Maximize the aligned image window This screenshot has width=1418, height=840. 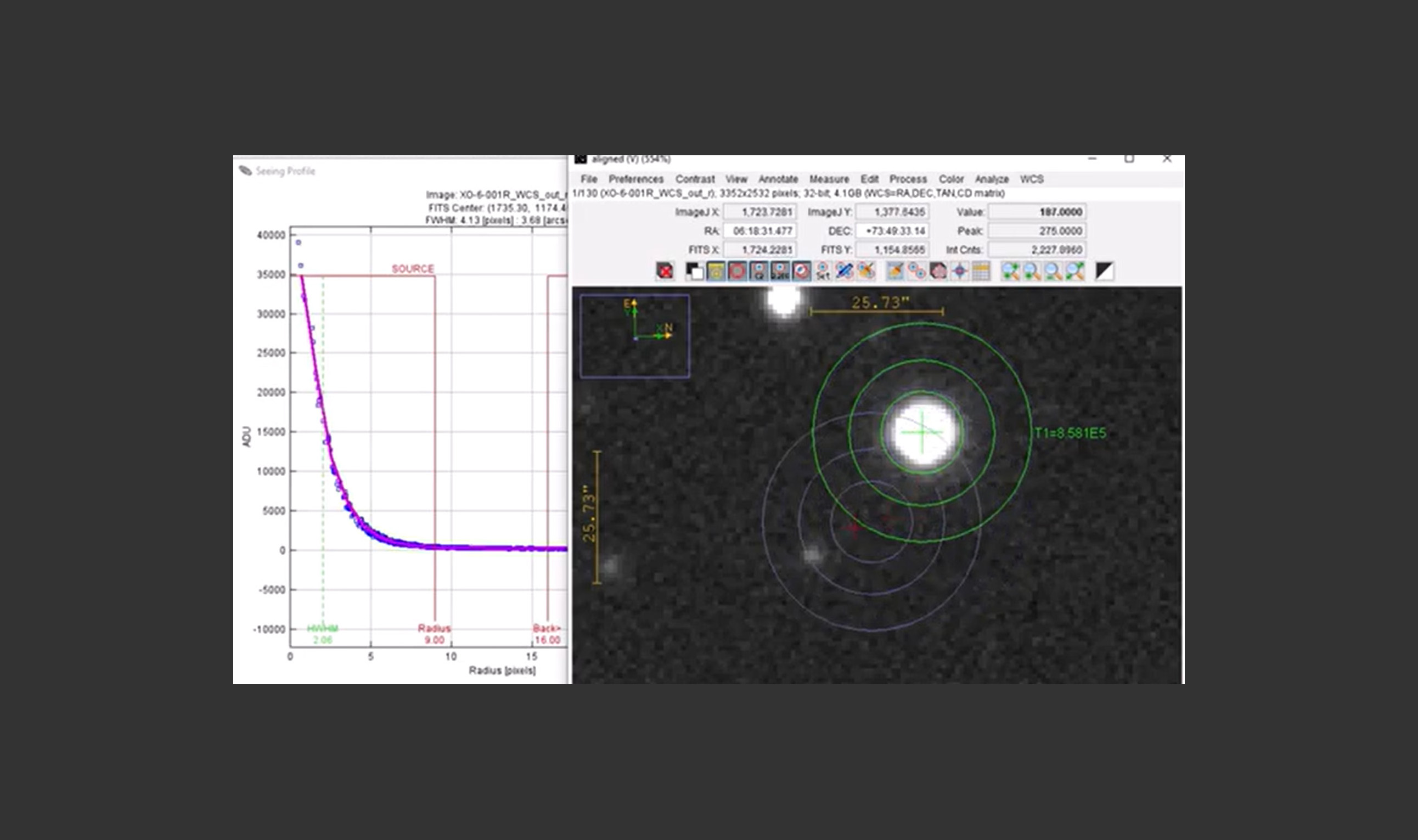coord(1129,159)
